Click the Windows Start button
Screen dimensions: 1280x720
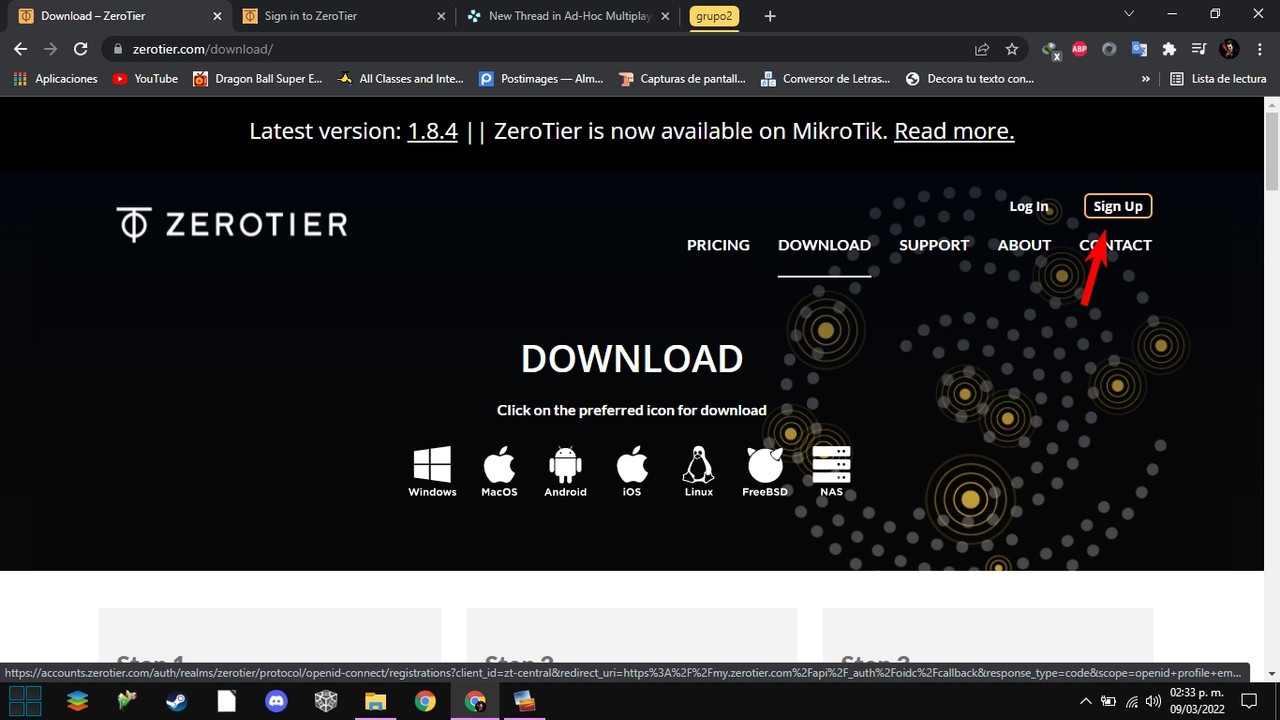pos(26,701)
